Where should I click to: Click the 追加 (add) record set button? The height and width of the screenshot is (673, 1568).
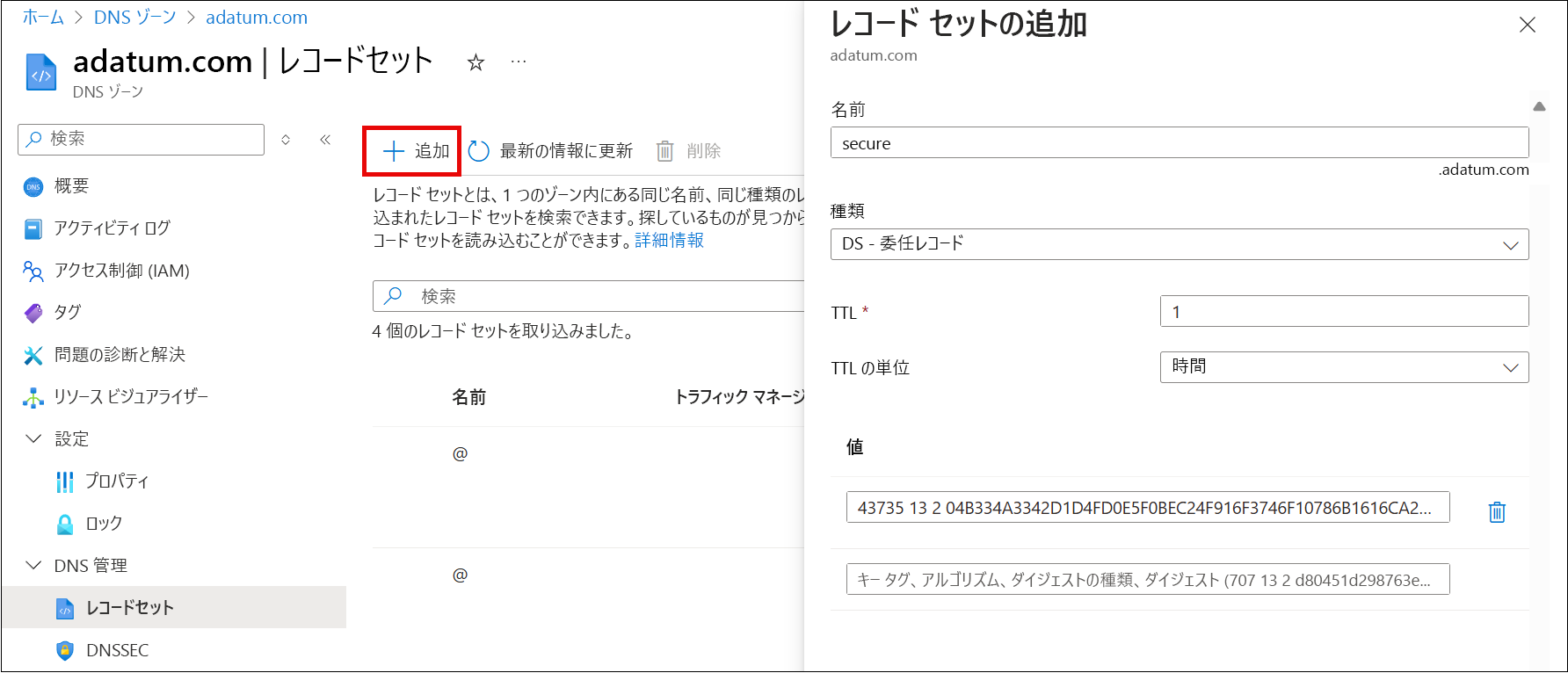(416, 151)
